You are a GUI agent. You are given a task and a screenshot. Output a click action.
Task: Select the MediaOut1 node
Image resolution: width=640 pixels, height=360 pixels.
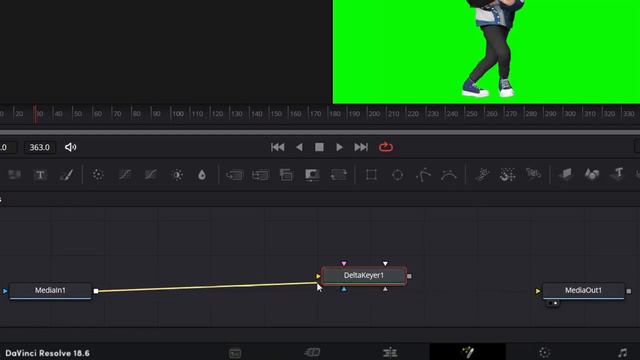[x=583, y=291]
